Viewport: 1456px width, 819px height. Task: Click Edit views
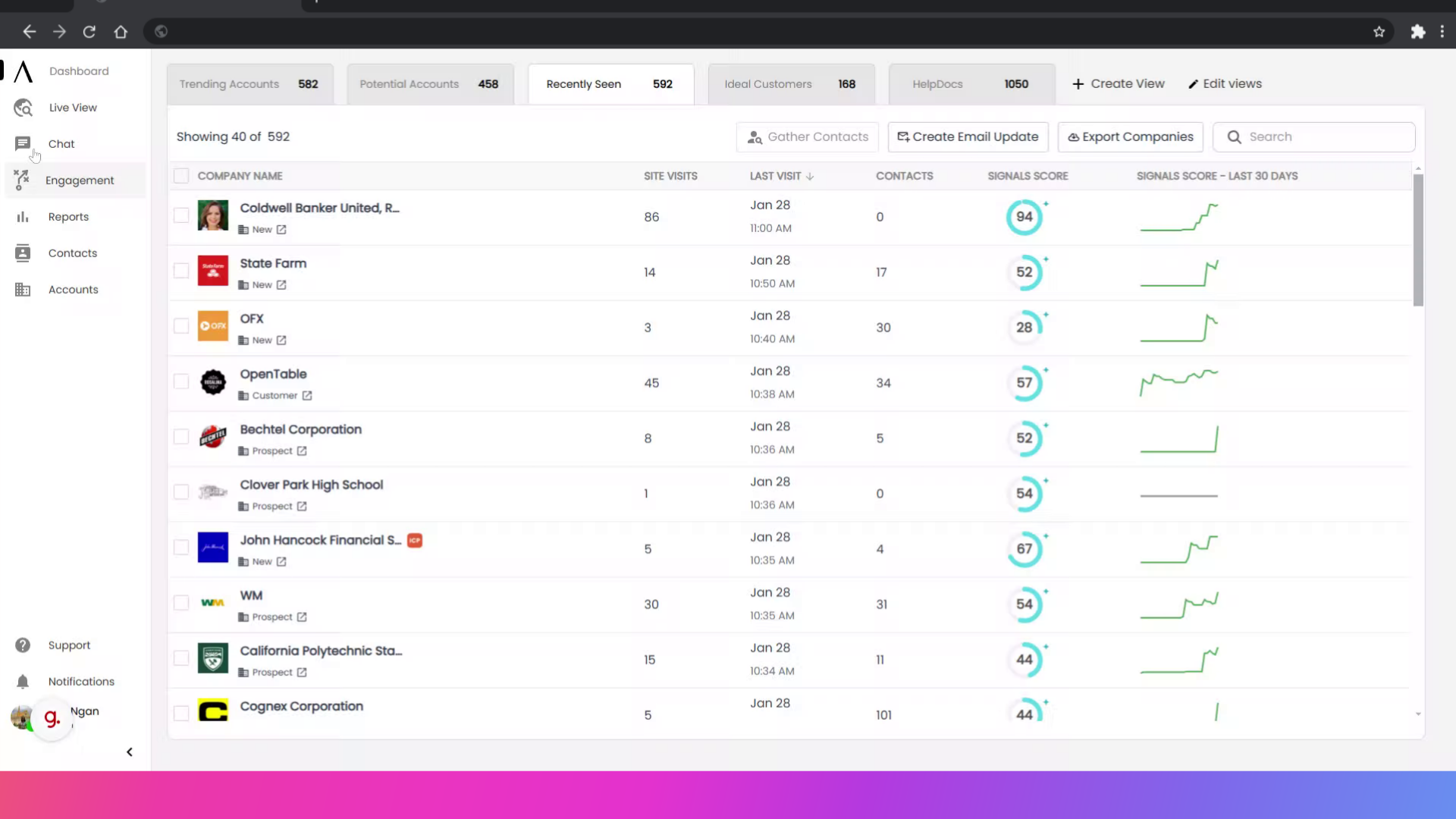tap(1225, 84)
